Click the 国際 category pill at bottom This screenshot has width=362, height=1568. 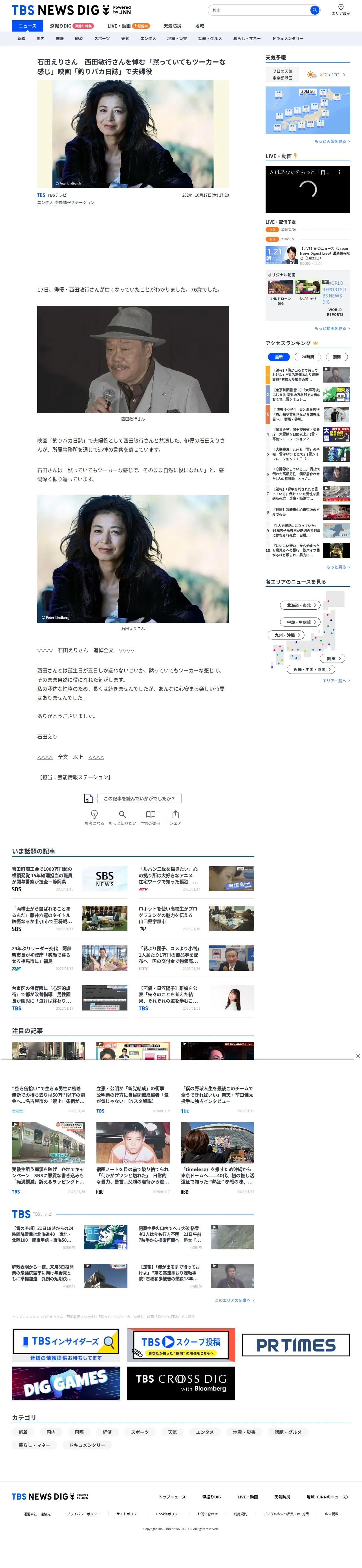(x=79, y=1432)
